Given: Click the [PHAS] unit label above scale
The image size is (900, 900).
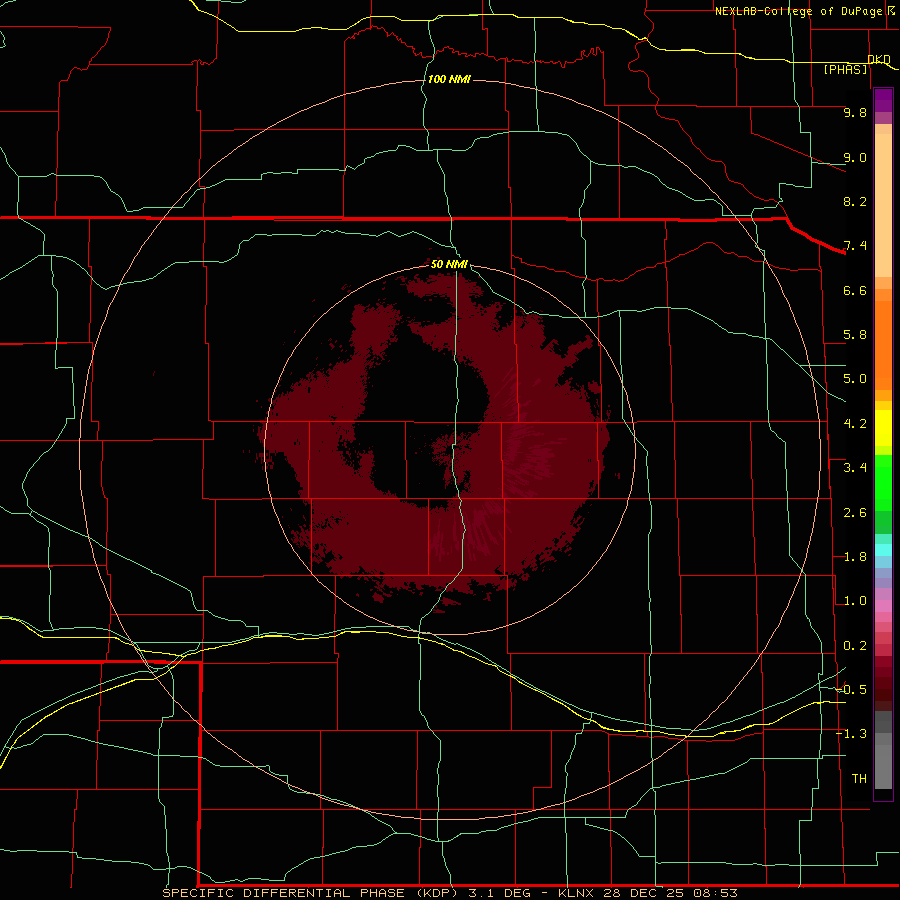Looking at the screenshot, I should pos(845,70).
